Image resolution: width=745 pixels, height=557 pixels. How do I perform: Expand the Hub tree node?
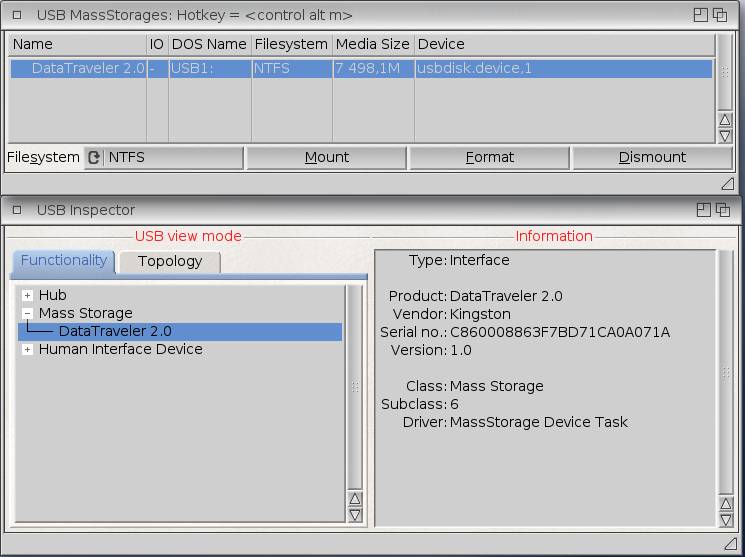tap(27, 295)
